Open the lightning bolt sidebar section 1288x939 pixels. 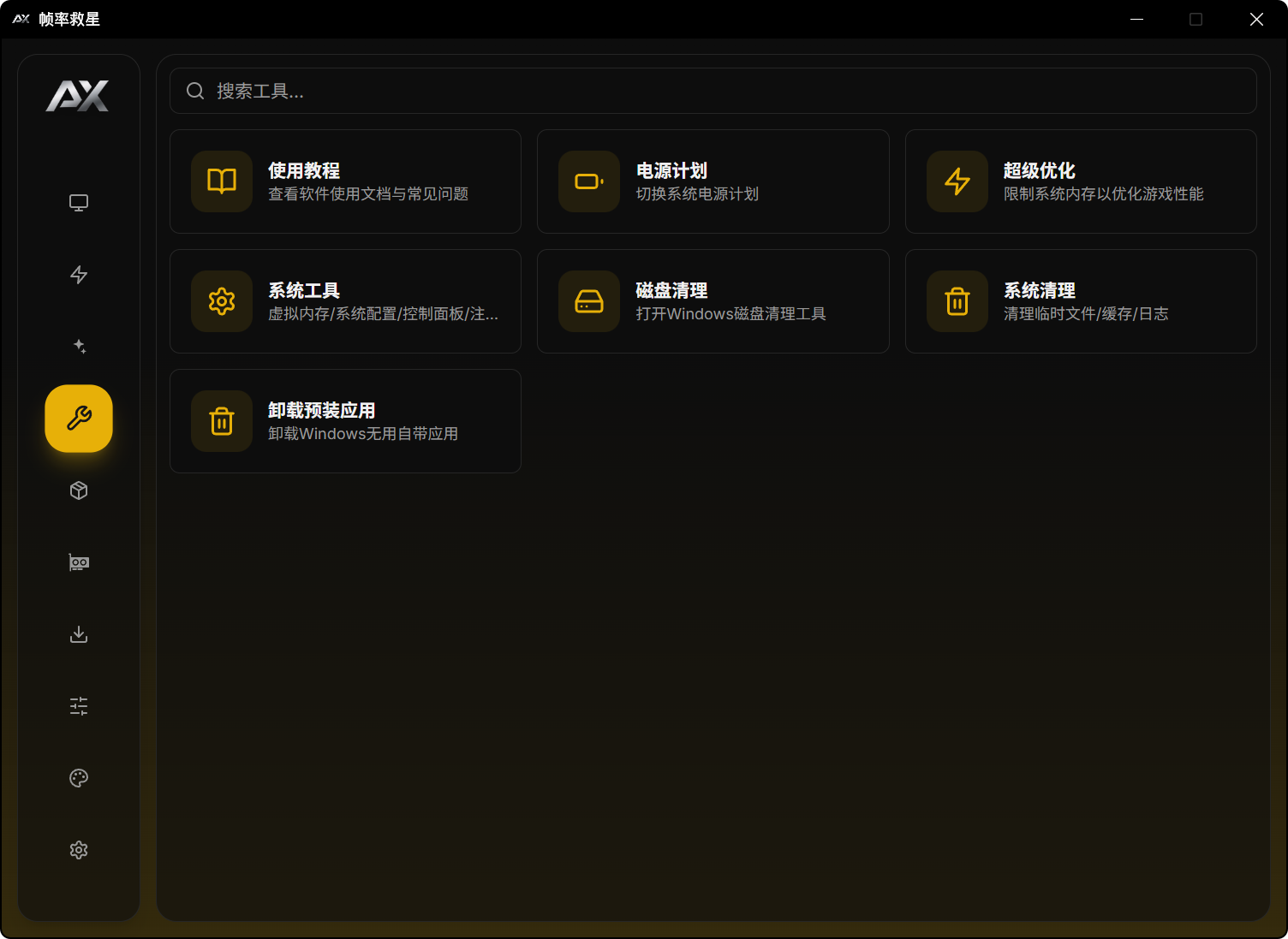click(x=79, y=275)
